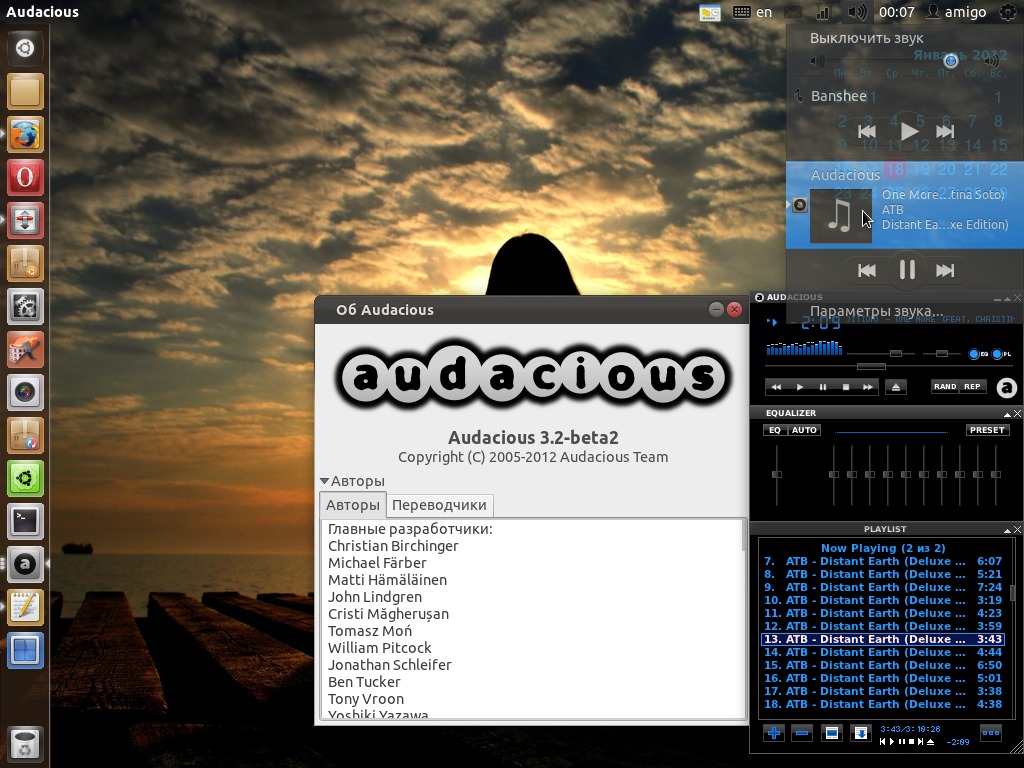Click Banshee play button in sound menu
Screen dimensions: 1024x768
coord(908,131)
